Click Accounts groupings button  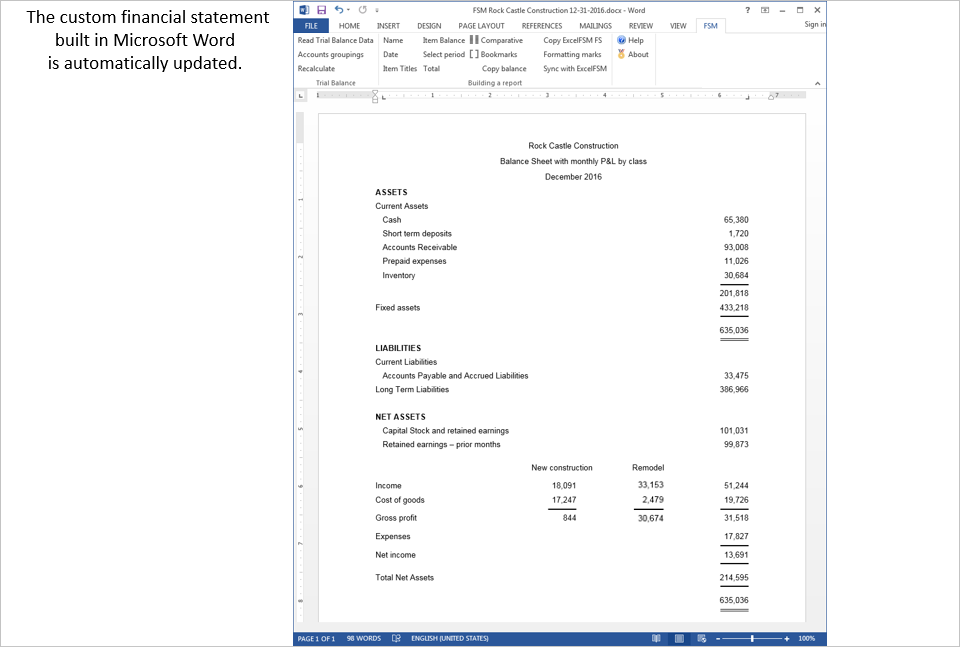pyautogui.click(x=331, y=54)
